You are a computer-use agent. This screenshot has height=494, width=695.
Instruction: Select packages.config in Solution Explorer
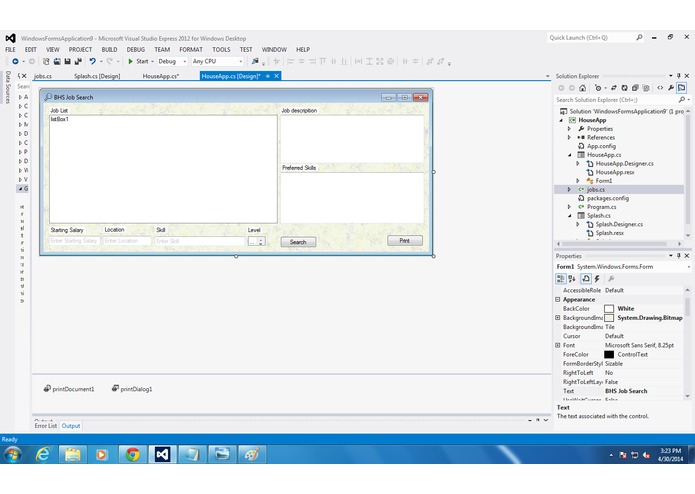coord(608,198)
